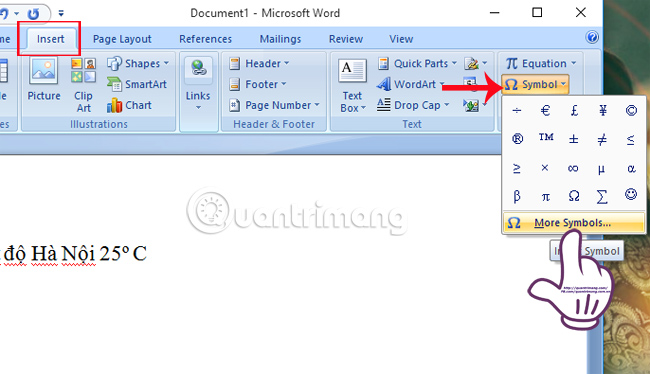Screen dimensions: 650x374
Task: Click the text "Hà Nội 25º C"
Action: click(x=90, y=253)
